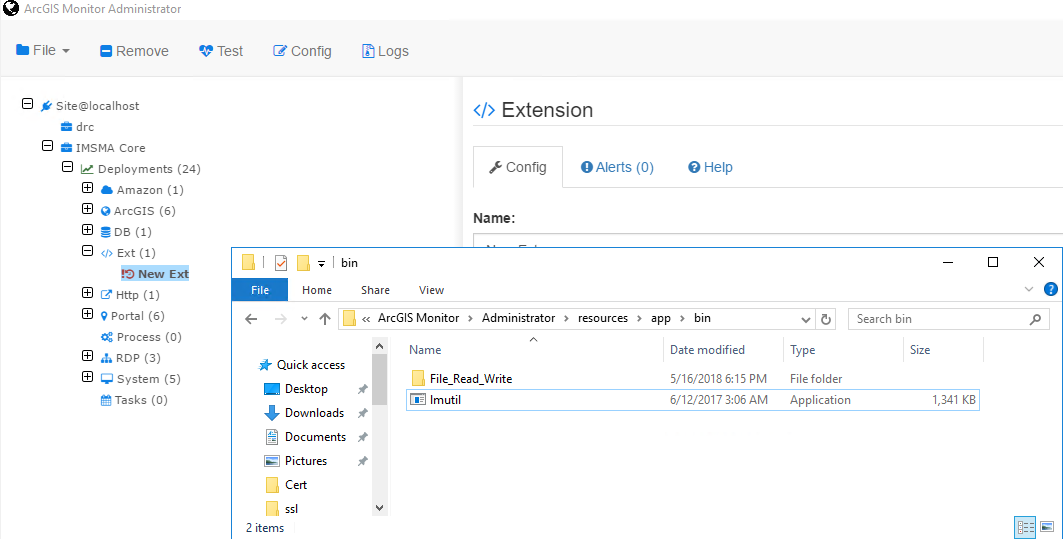Switch to the Config tab
Viewport: 1063px width, 539px height.
pyautogui.click(x=518, y=167)
